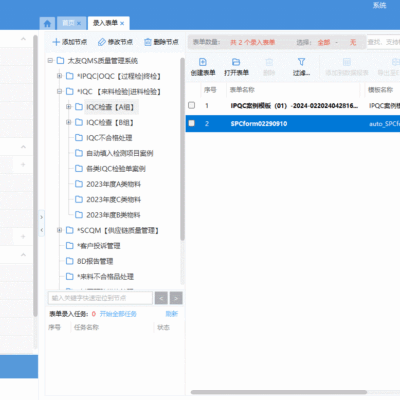Select the IQC不合格处理 folder icon

79,138
